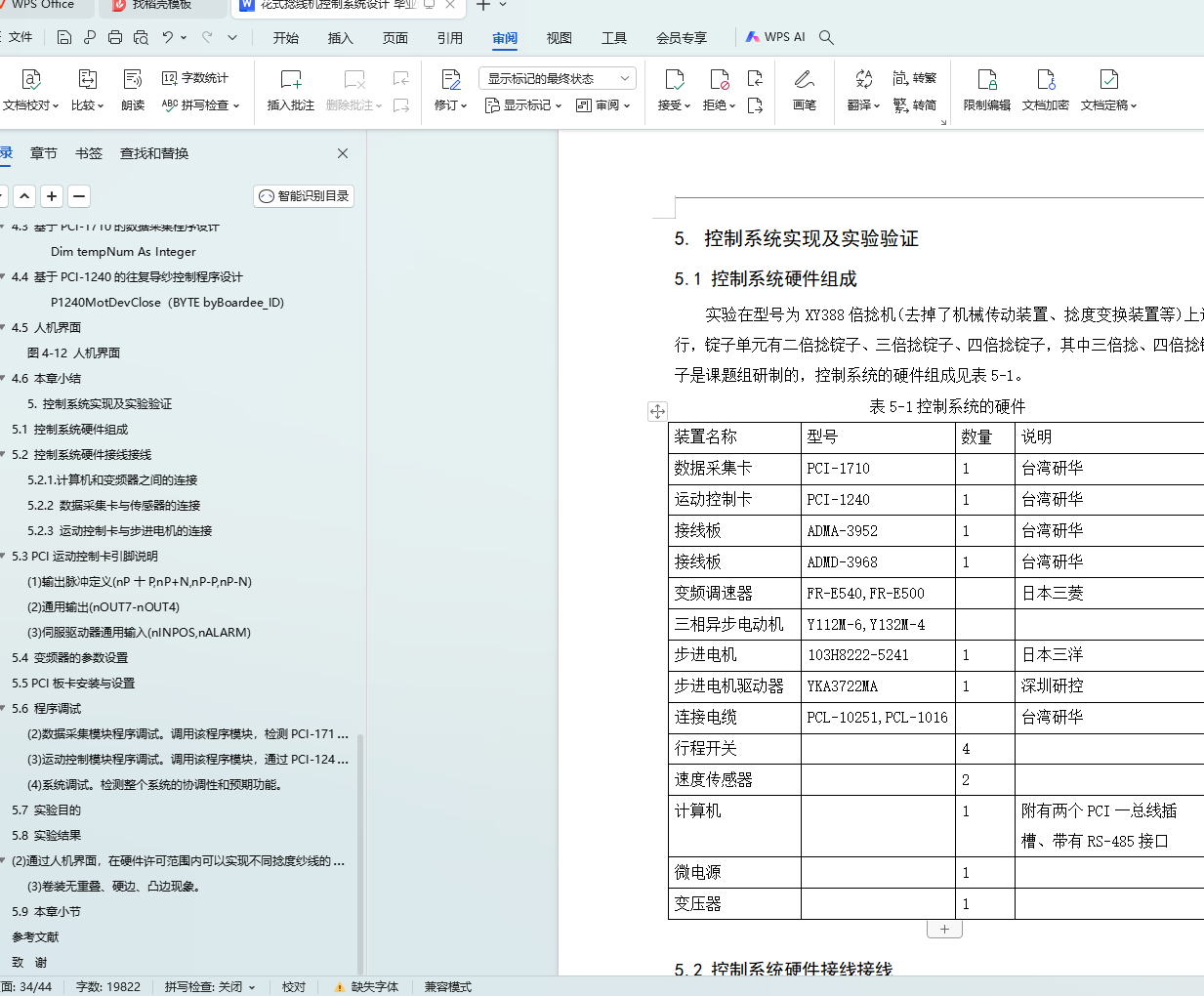
Task: Click 智能识别目录 button
Action: [304, 196]
